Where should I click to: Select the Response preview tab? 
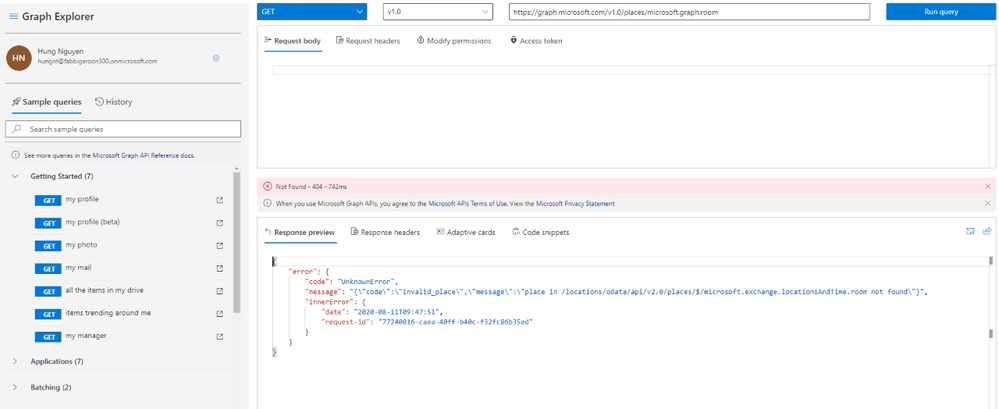point(299,233)
